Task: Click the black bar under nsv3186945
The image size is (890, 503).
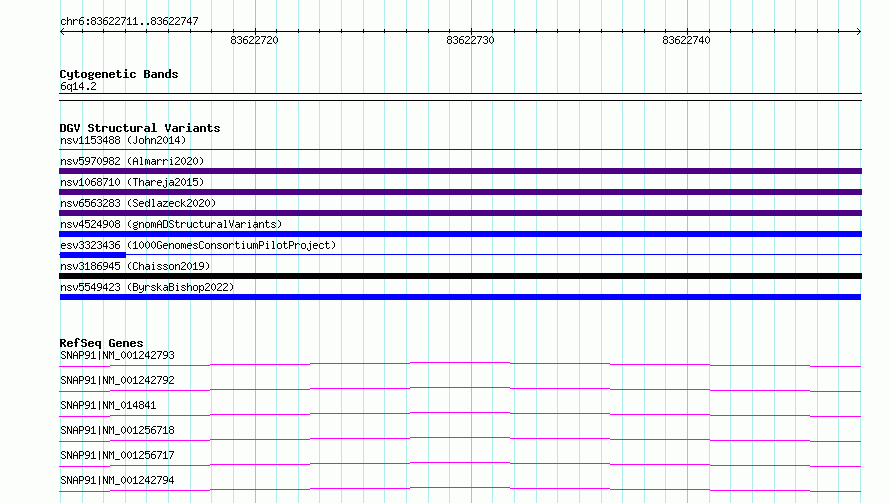Action: pyautogui.click(x=460, y=276)
